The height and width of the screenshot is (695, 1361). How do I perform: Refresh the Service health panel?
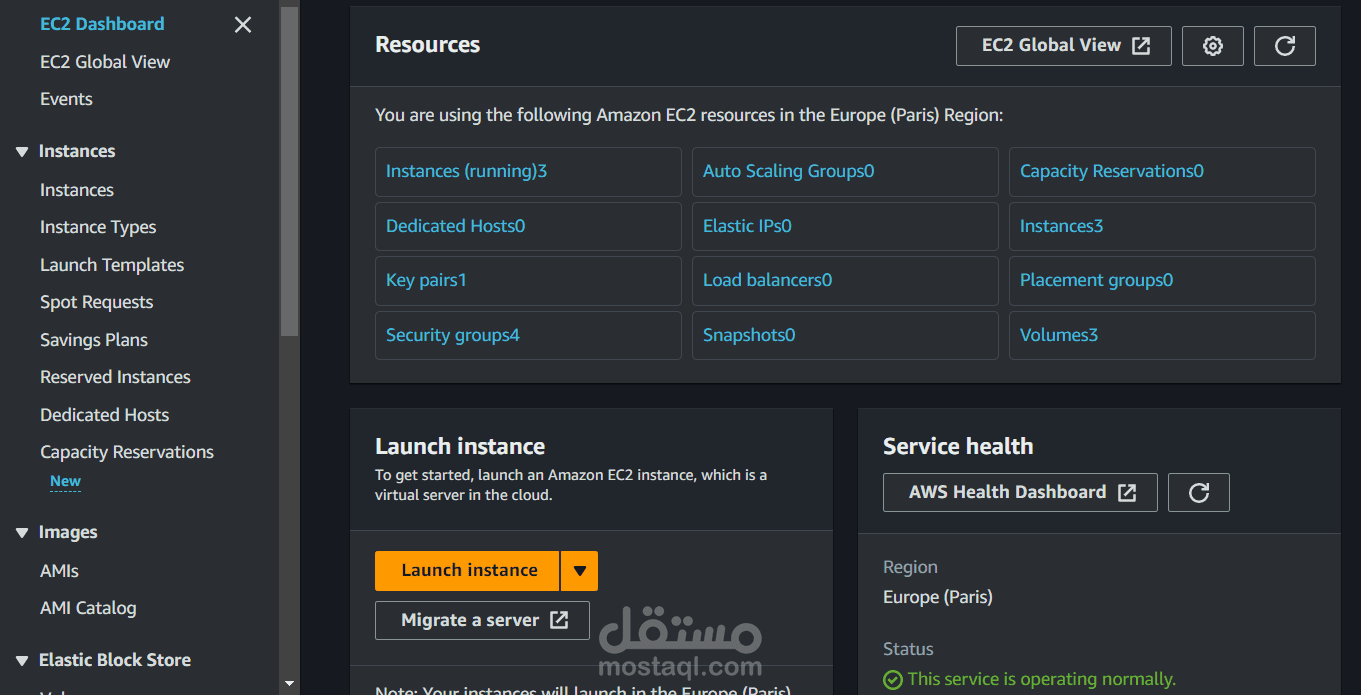point(1199,492)
